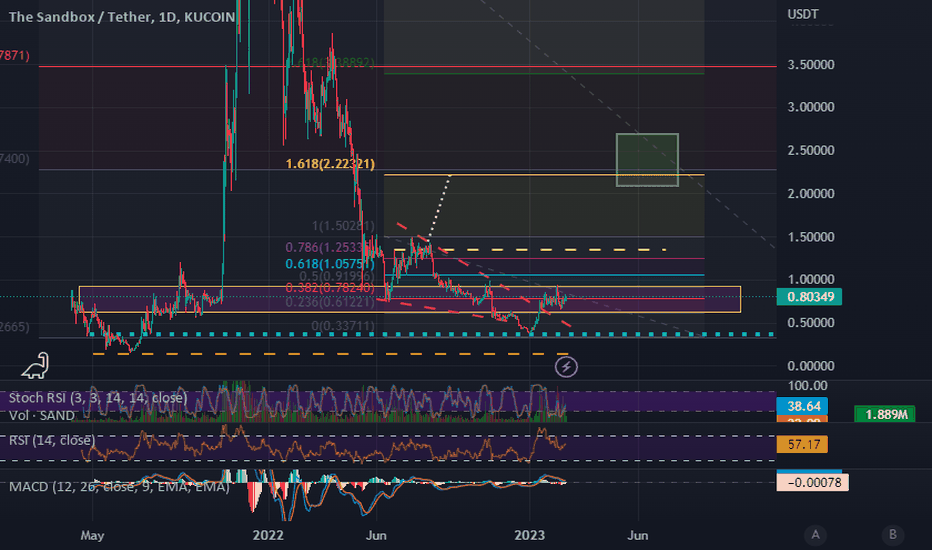Click the 2.50000 price axis label

point(811,150)
